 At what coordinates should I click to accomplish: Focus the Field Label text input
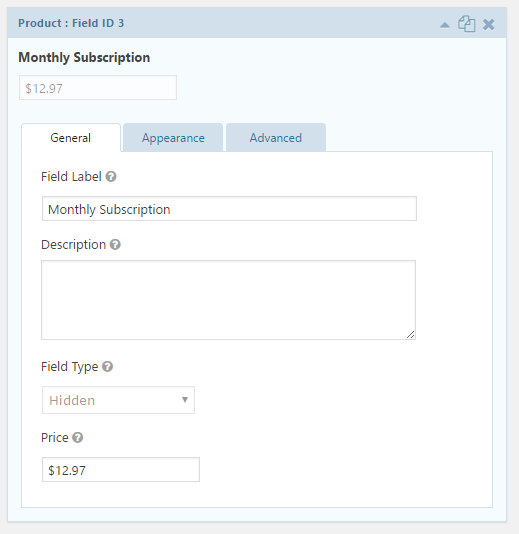[x=229, y=208]
